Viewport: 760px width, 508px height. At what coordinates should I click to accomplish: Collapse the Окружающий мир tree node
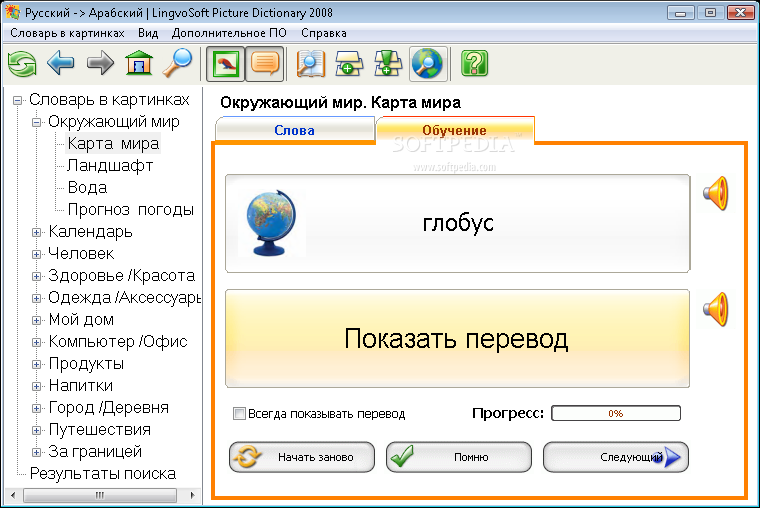point(37,122)
